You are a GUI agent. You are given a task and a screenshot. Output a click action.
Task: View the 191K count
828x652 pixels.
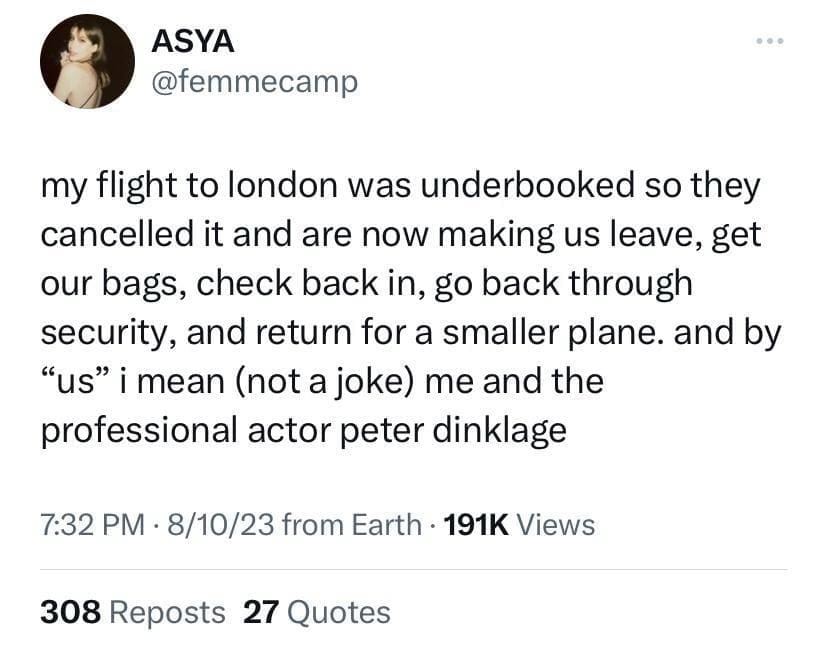click(474, 524)
